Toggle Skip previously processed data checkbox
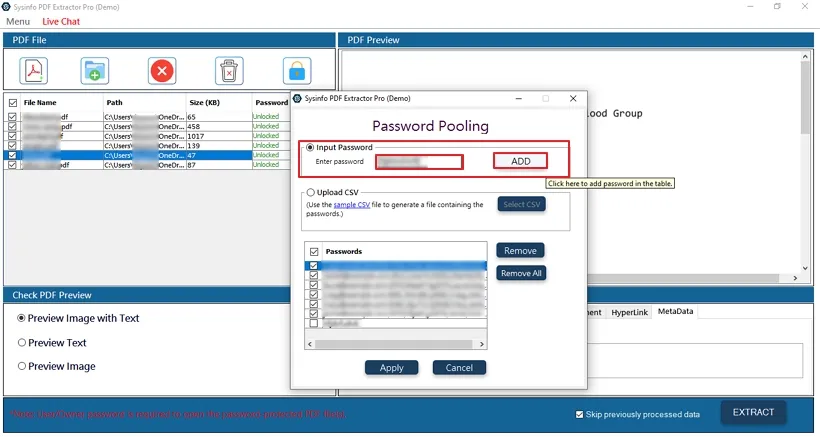 (x=579, y=415)
